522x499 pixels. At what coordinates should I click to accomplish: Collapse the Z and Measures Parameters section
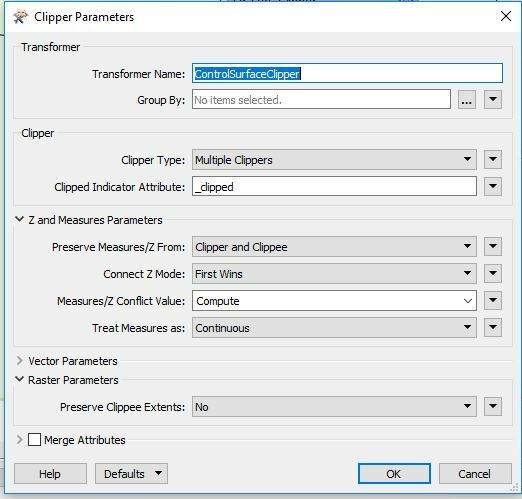point(20,219)
